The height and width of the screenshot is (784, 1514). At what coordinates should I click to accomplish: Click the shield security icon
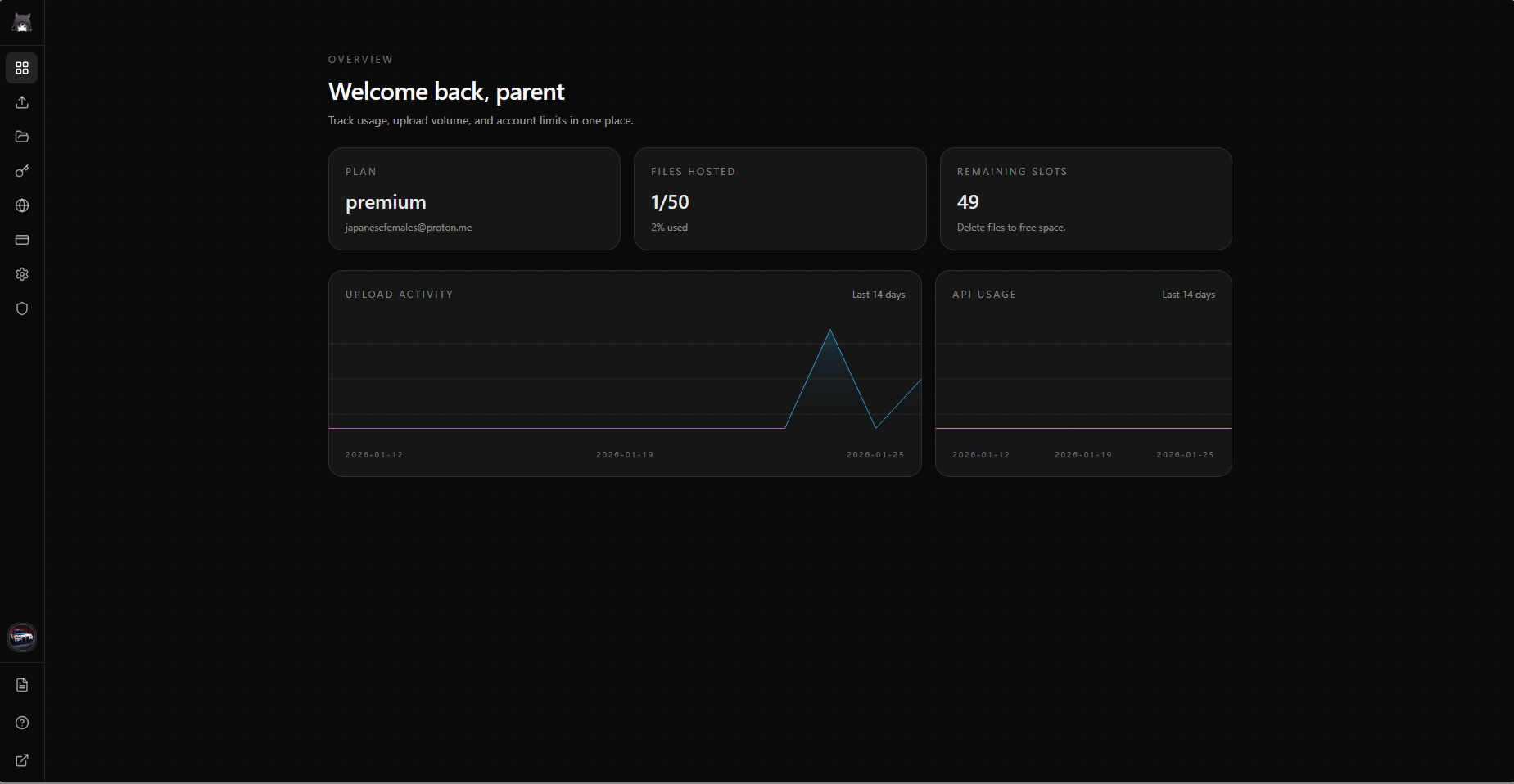22,309
